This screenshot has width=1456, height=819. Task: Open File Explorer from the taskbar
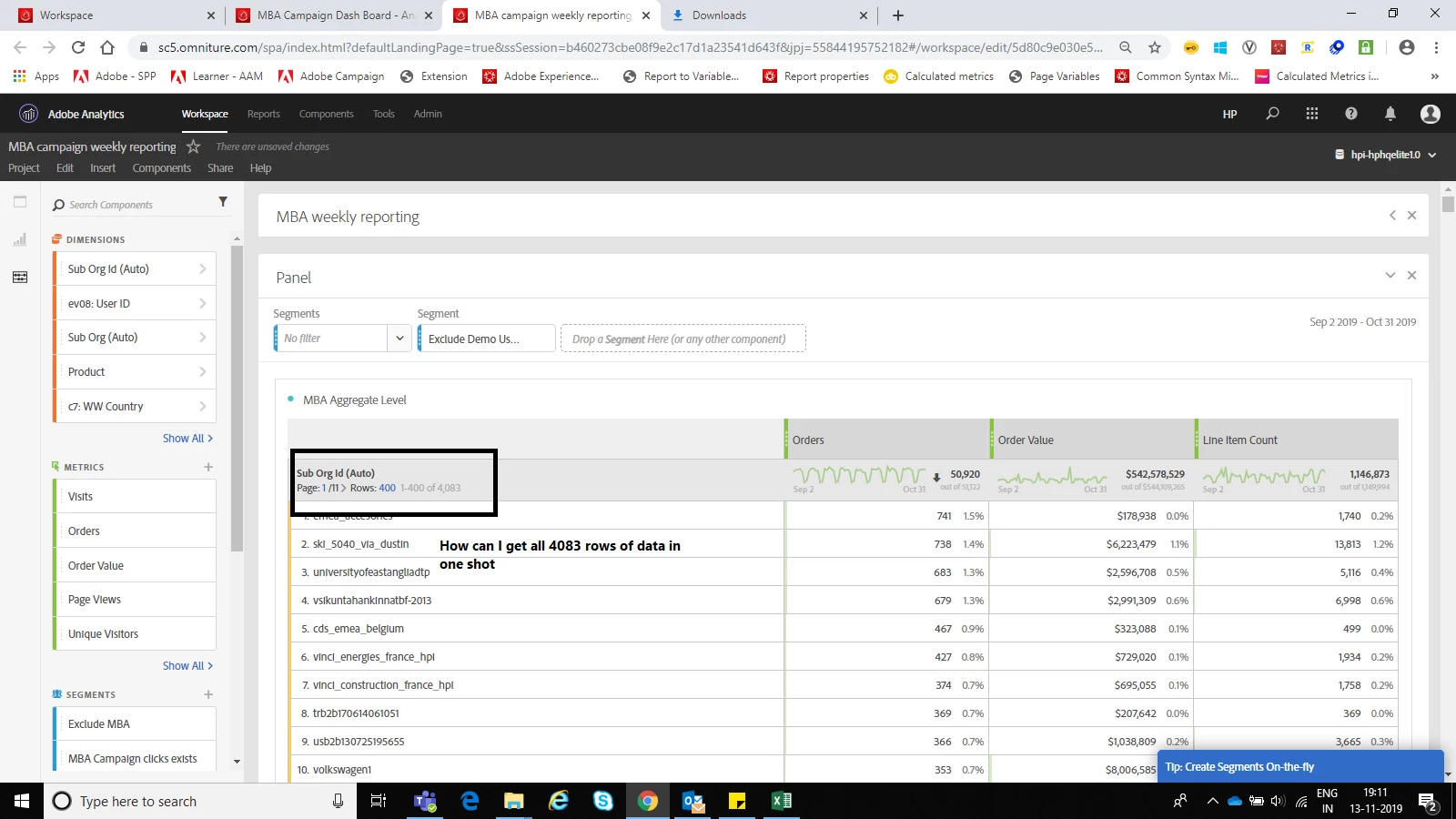pos(513,801)
